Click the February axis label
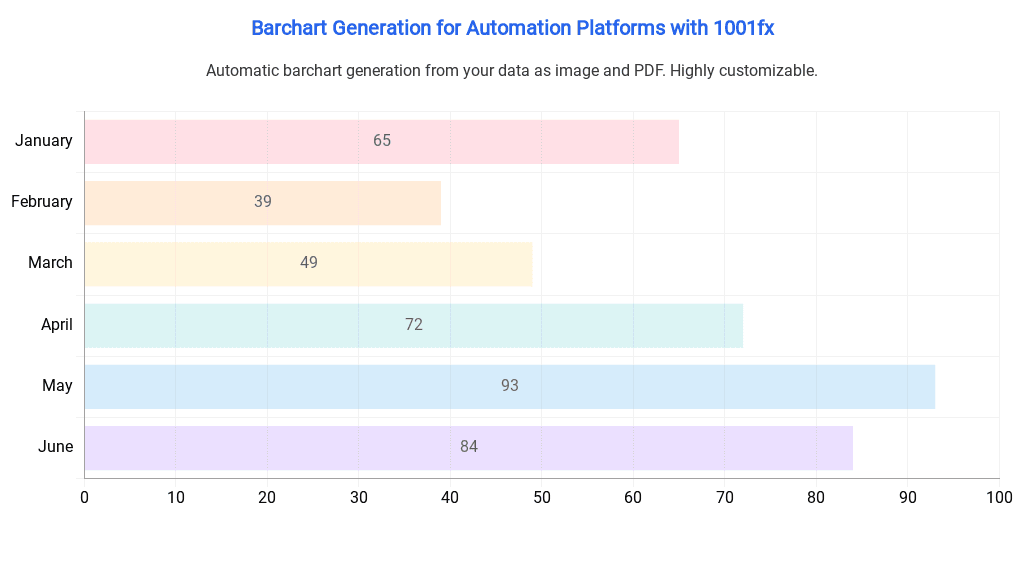 pos(42,202)
